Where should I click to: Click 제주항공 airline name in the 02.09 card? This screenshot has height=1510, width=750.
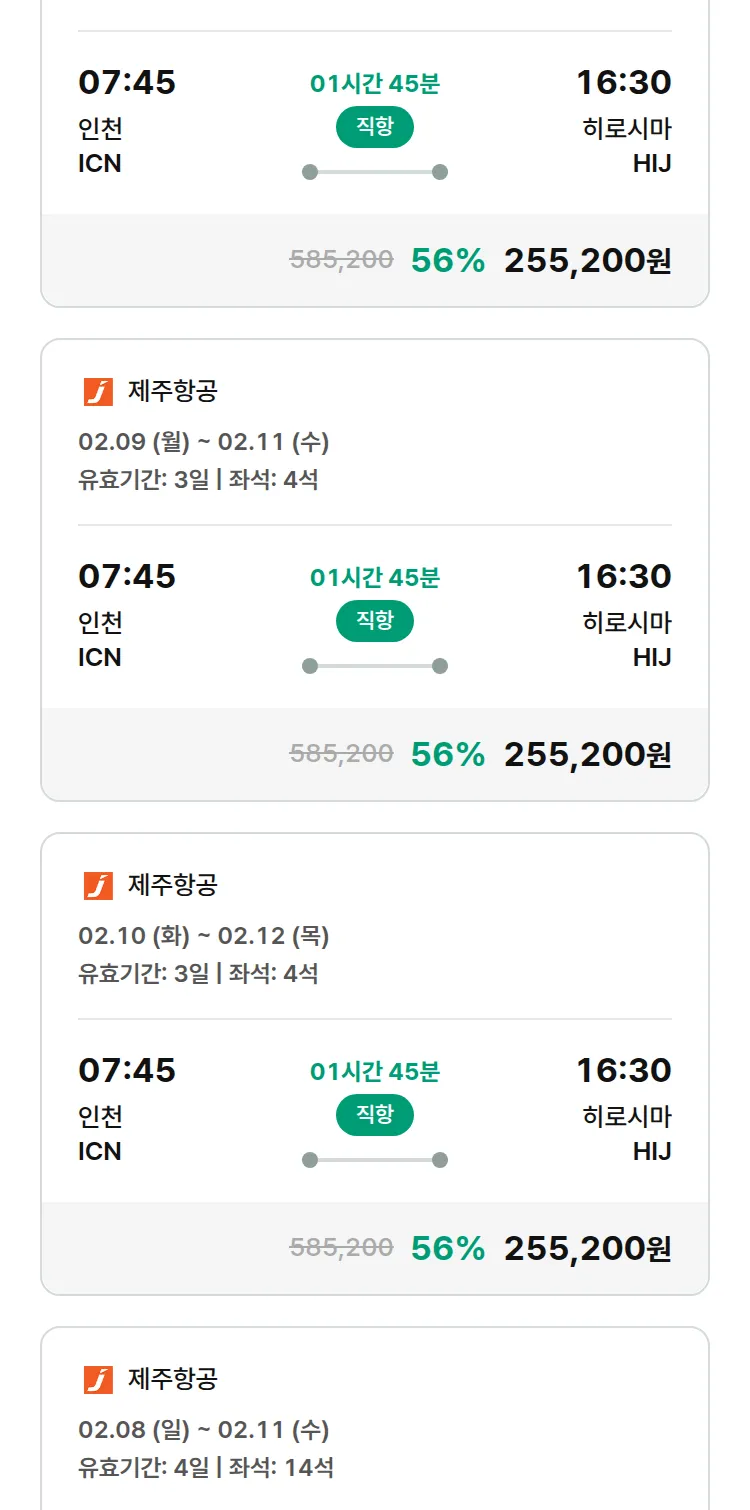click(x=172, y=391)
